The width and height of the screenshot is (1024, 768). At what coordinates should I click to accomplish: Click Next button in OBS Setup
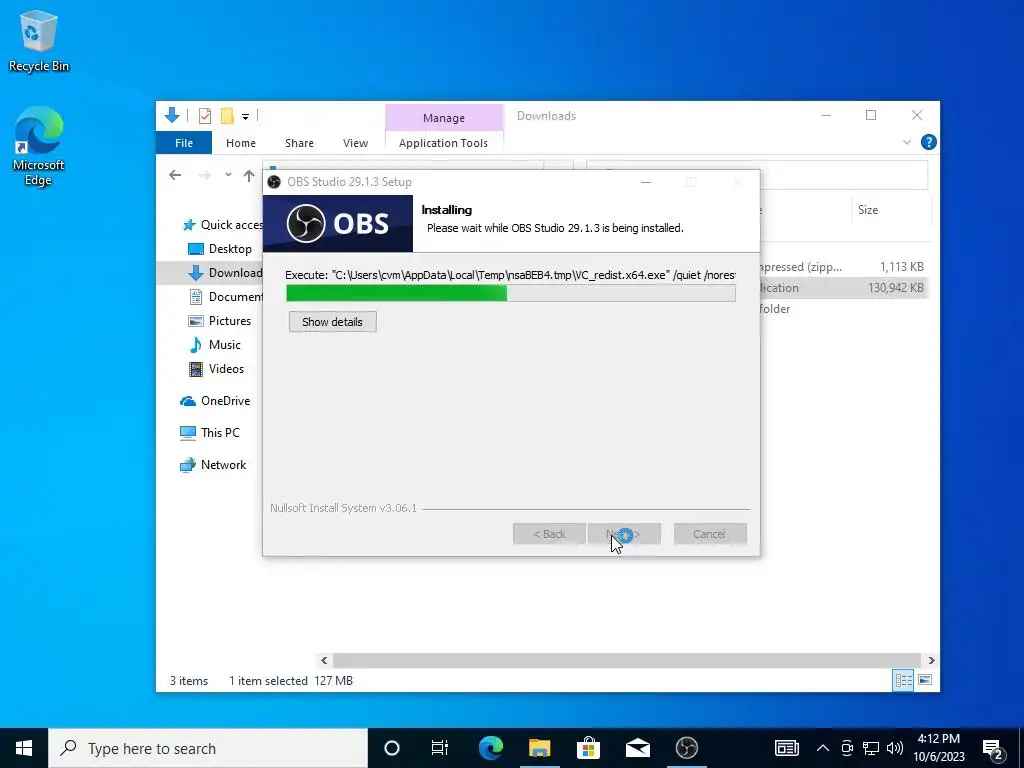point(624,534)
